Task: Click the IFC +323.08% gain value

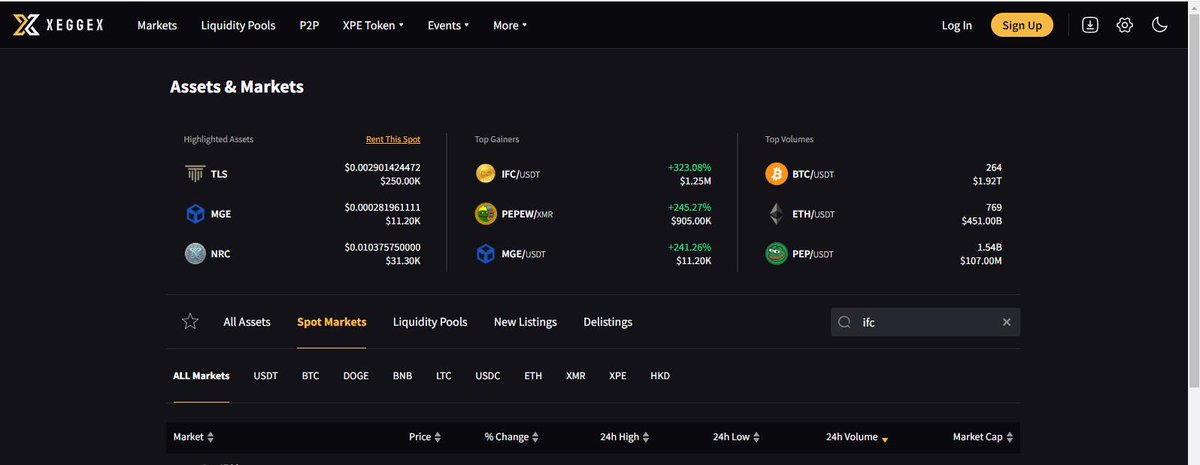Action: 689,167
